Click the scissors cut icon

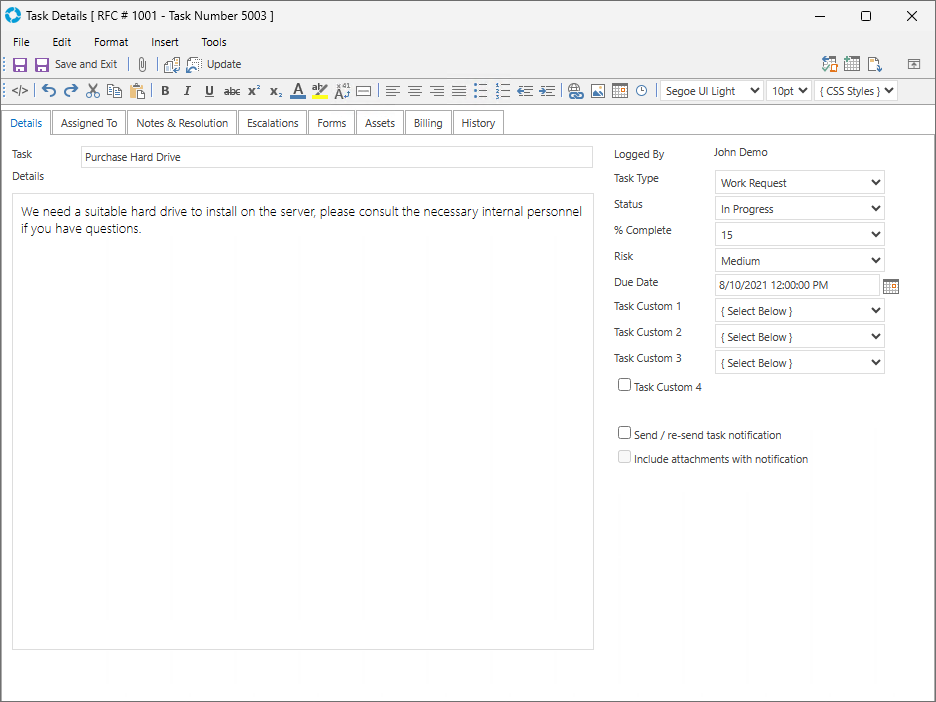pos(93,91)
